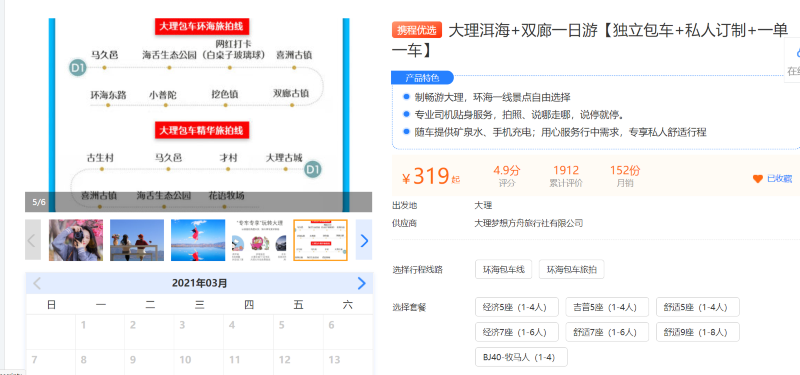This screenshot has width=800, height=375.
Task: Open thumbnail of couple sitting by lake
Action: pos(137,240)
